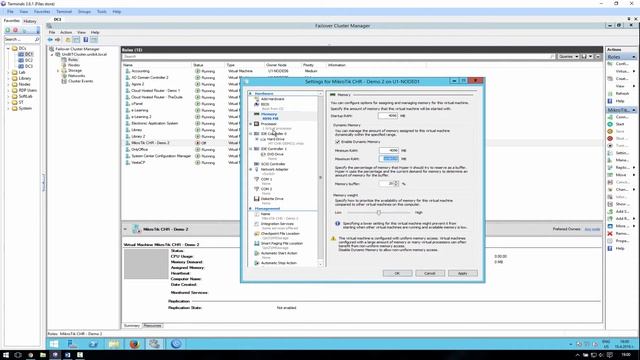
Task: Click Maximum RAM input field
Action: 389,158
